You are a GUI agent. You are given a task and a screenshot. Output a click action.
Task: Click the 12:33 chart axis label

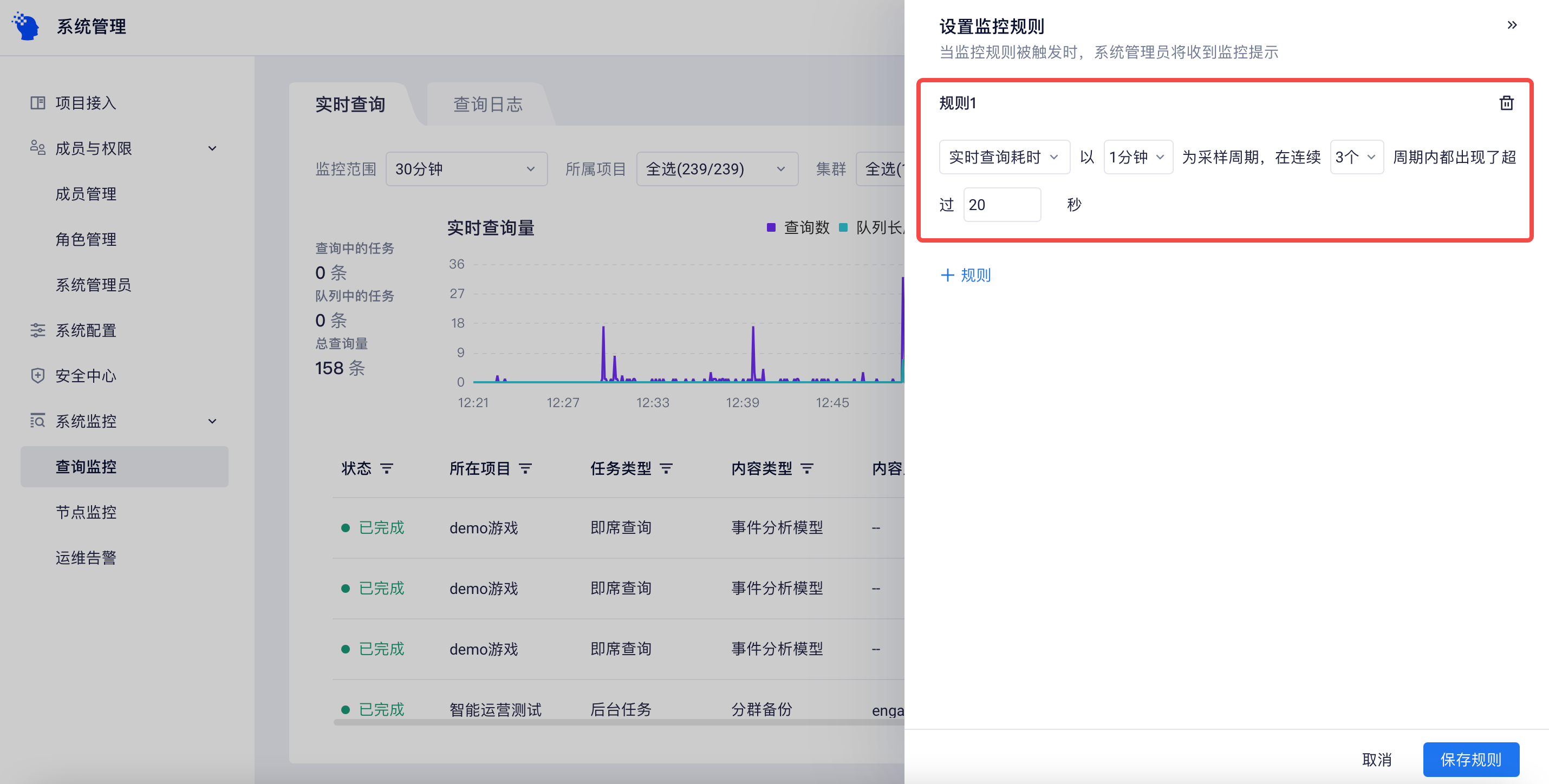pyautogui.click(x=653, y=402)
